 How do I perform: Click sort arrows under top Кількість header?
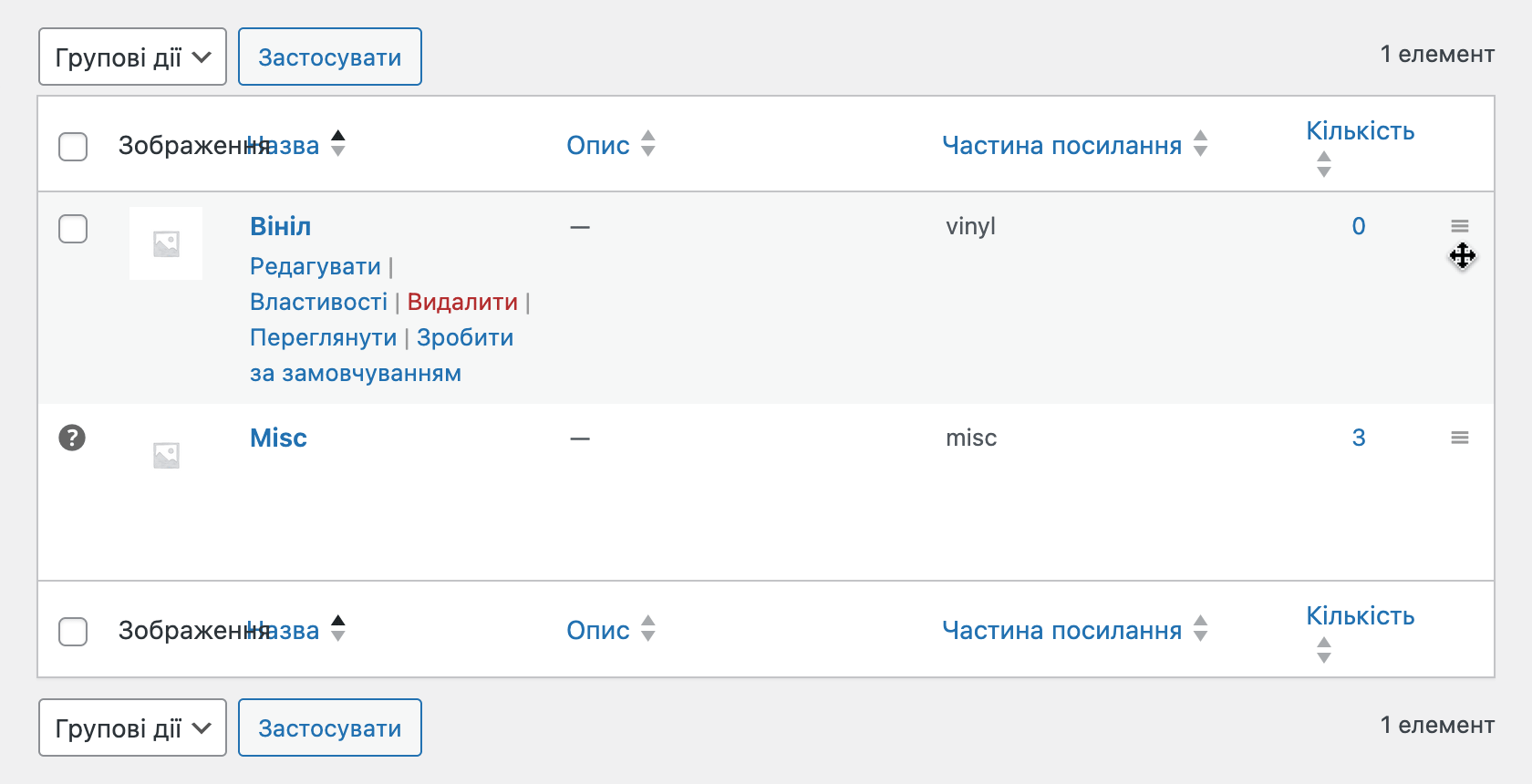1324,164
